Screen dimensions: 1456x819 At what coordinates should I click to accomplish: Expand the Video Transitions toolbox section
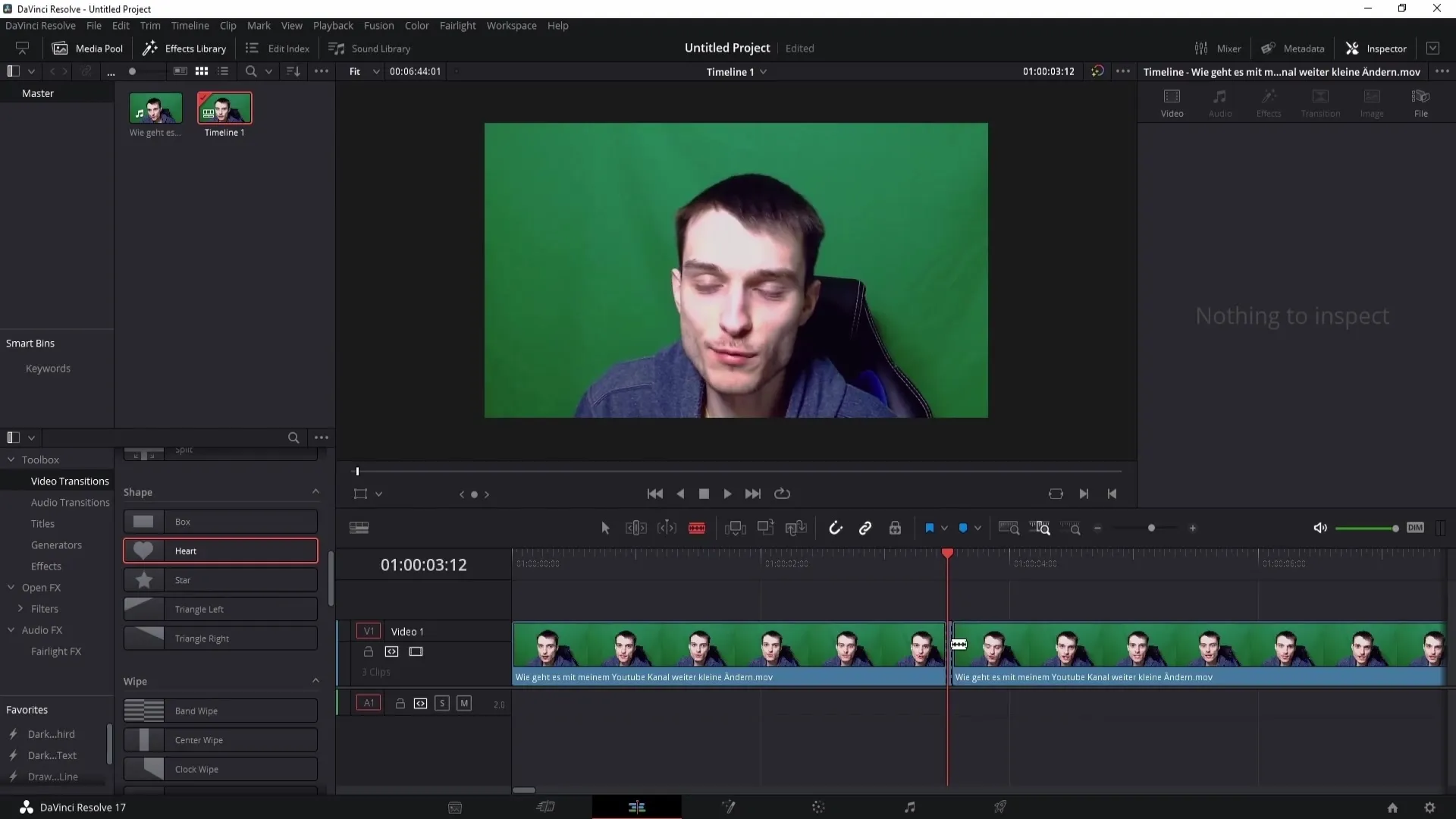click(69, 481)
